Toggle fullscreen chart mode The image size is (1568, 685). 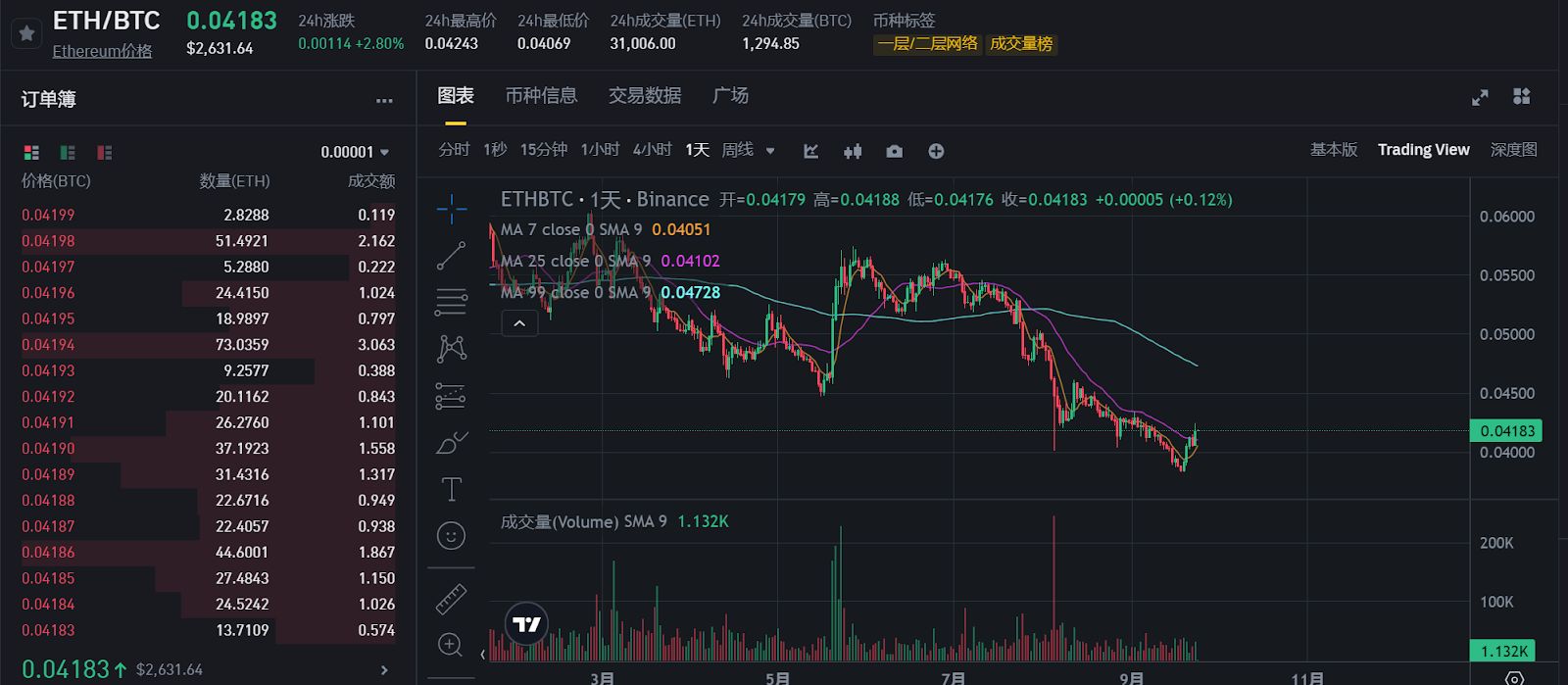click(1480, 97)
